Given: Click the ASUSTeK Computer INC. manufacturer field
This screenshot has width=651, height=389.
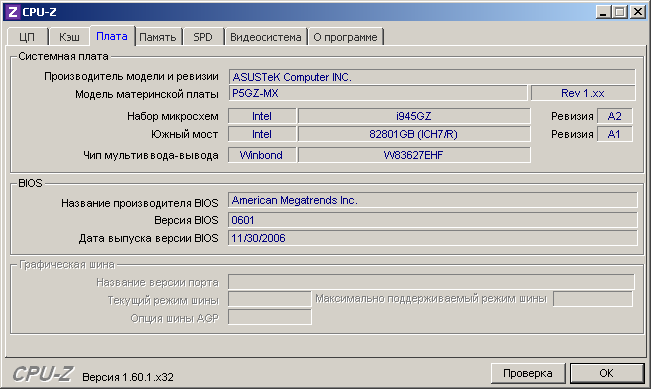Looking at the screenshot, I should pyautogui.click(x=432, y=77).
